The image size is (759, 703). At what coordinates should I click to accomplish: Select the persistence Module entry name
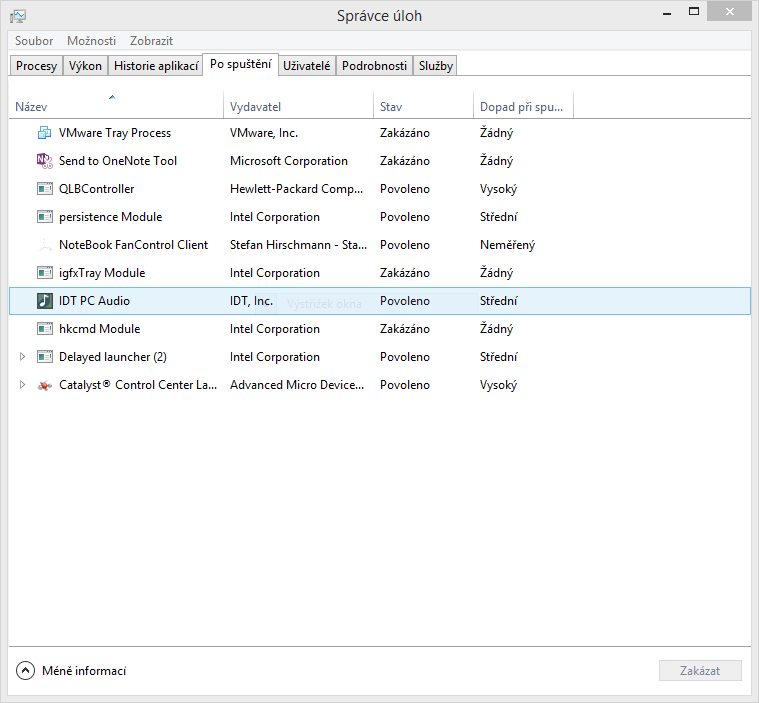110,217
